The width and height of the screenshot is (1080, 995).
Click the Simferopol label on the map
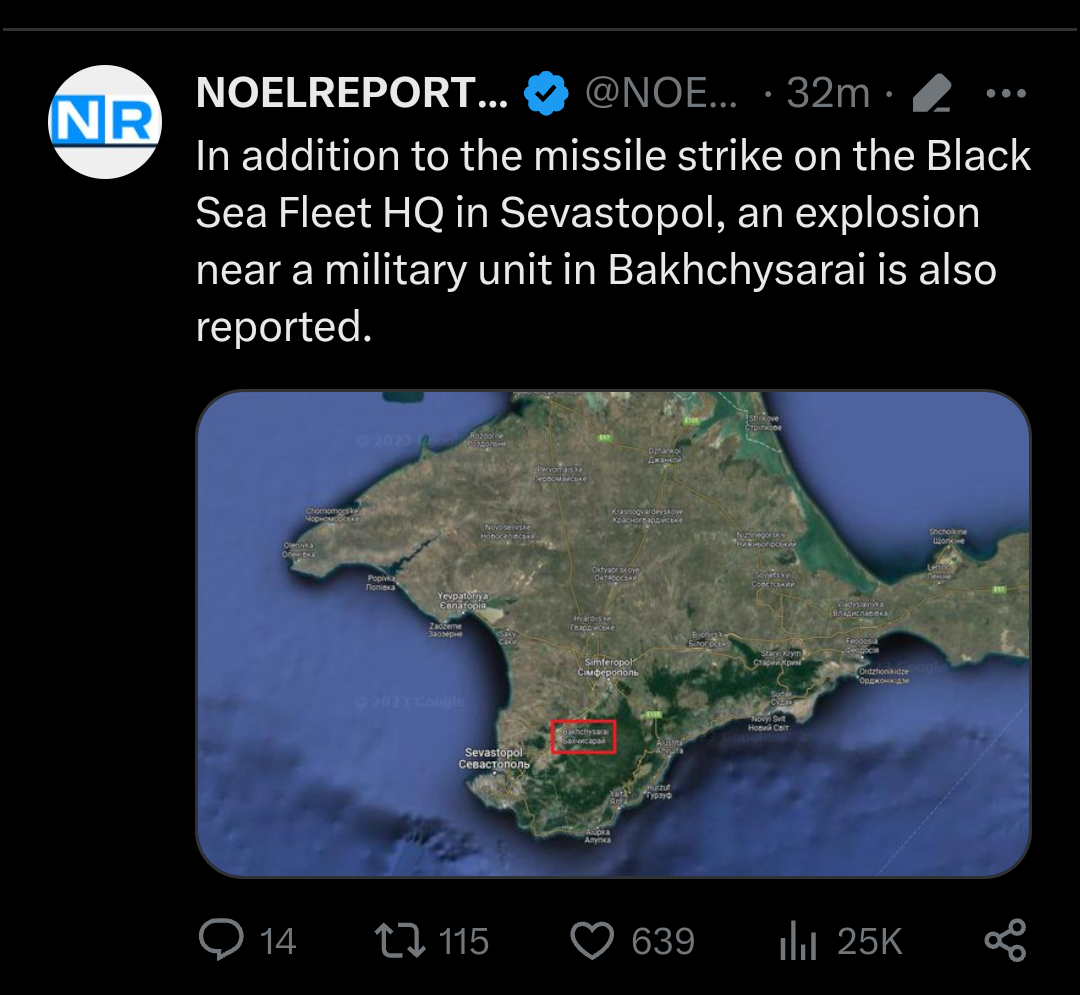(608, 667)
